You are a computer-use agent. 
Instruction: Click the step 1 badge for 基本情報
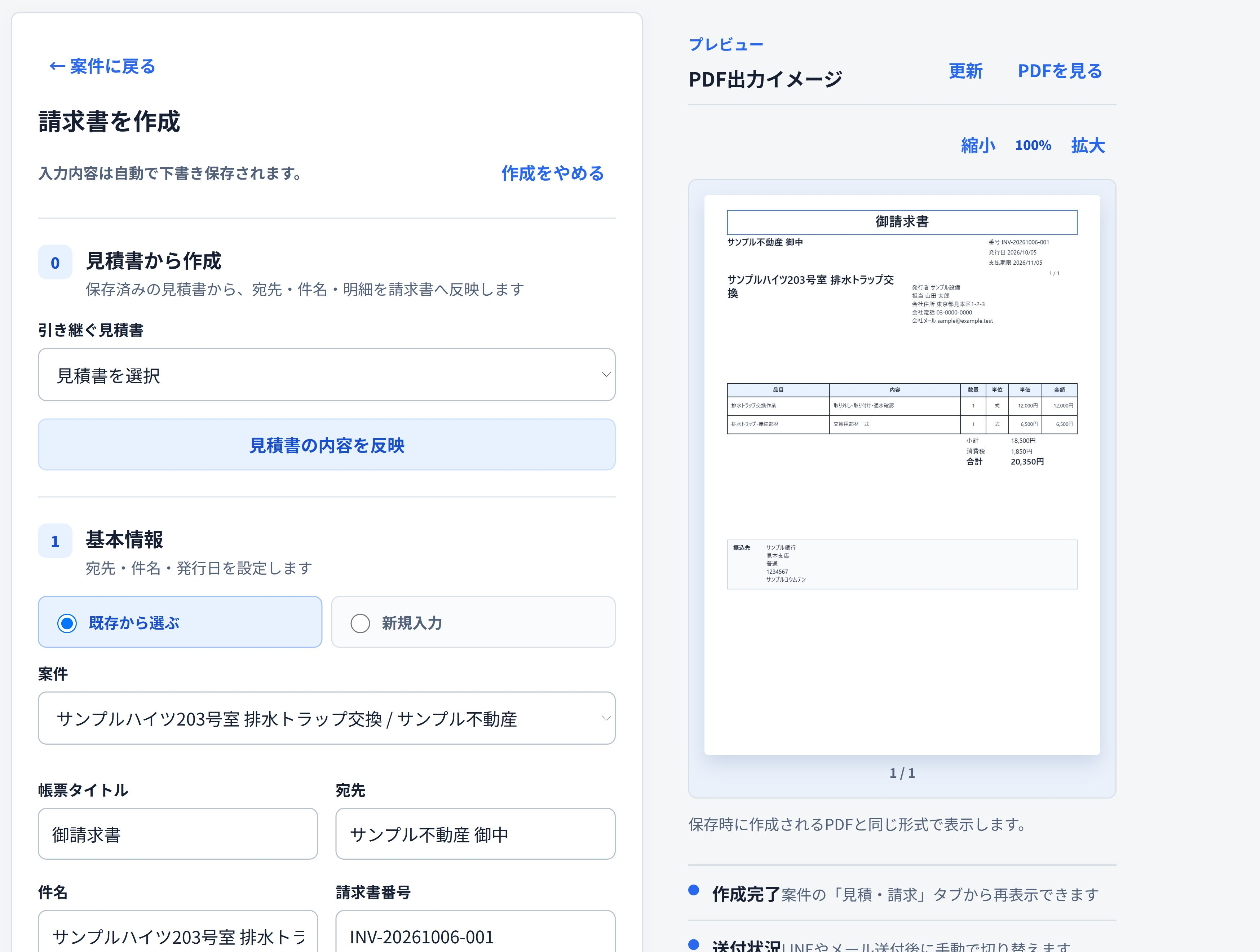click(x=55, y=541)
